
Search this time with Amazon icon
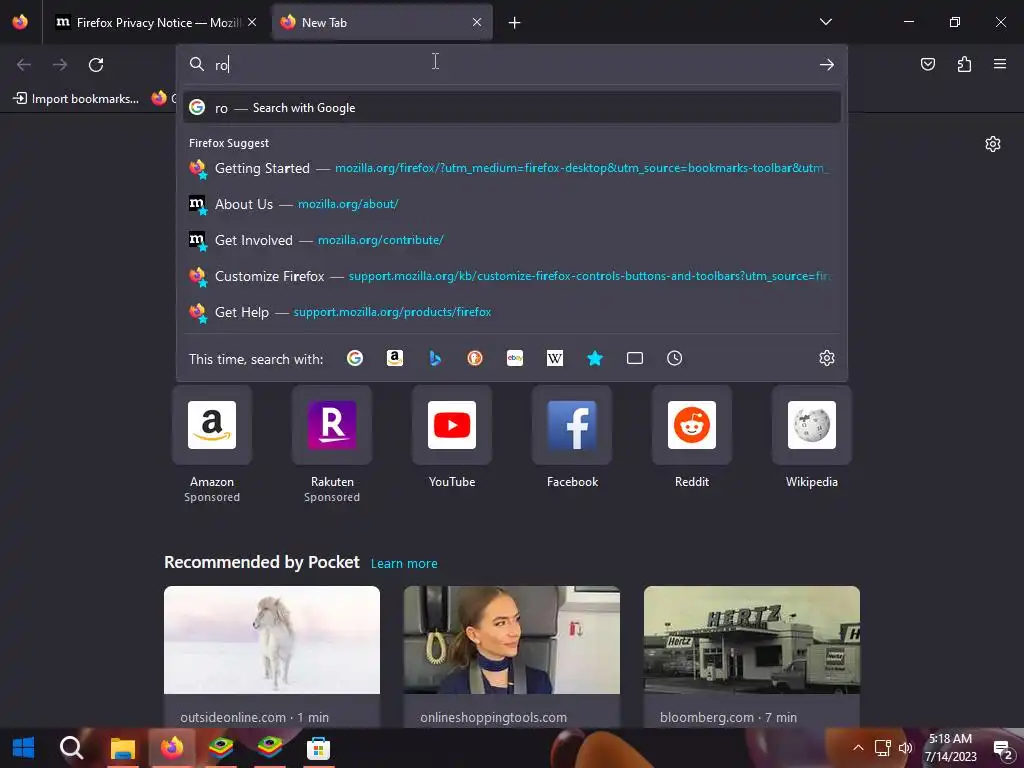coord(394,358)
